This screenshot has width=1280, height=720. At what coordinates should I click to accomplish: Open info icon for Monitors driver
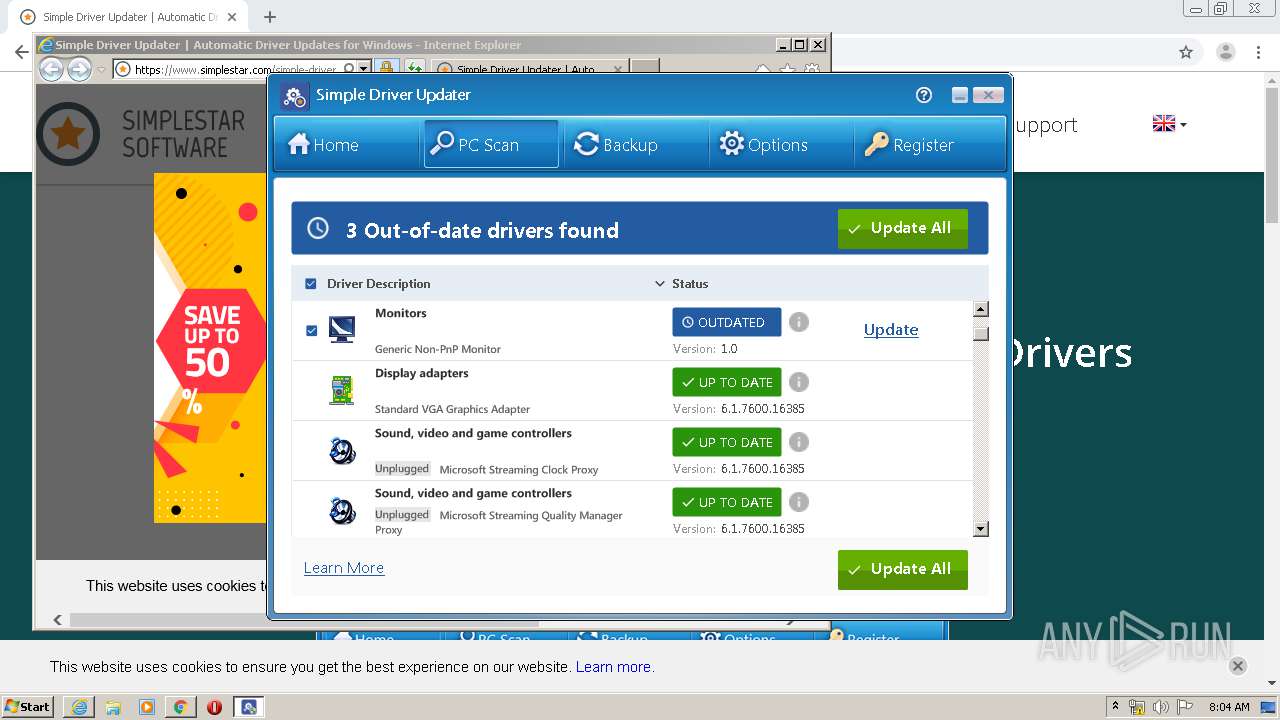[x=799, y=322]
